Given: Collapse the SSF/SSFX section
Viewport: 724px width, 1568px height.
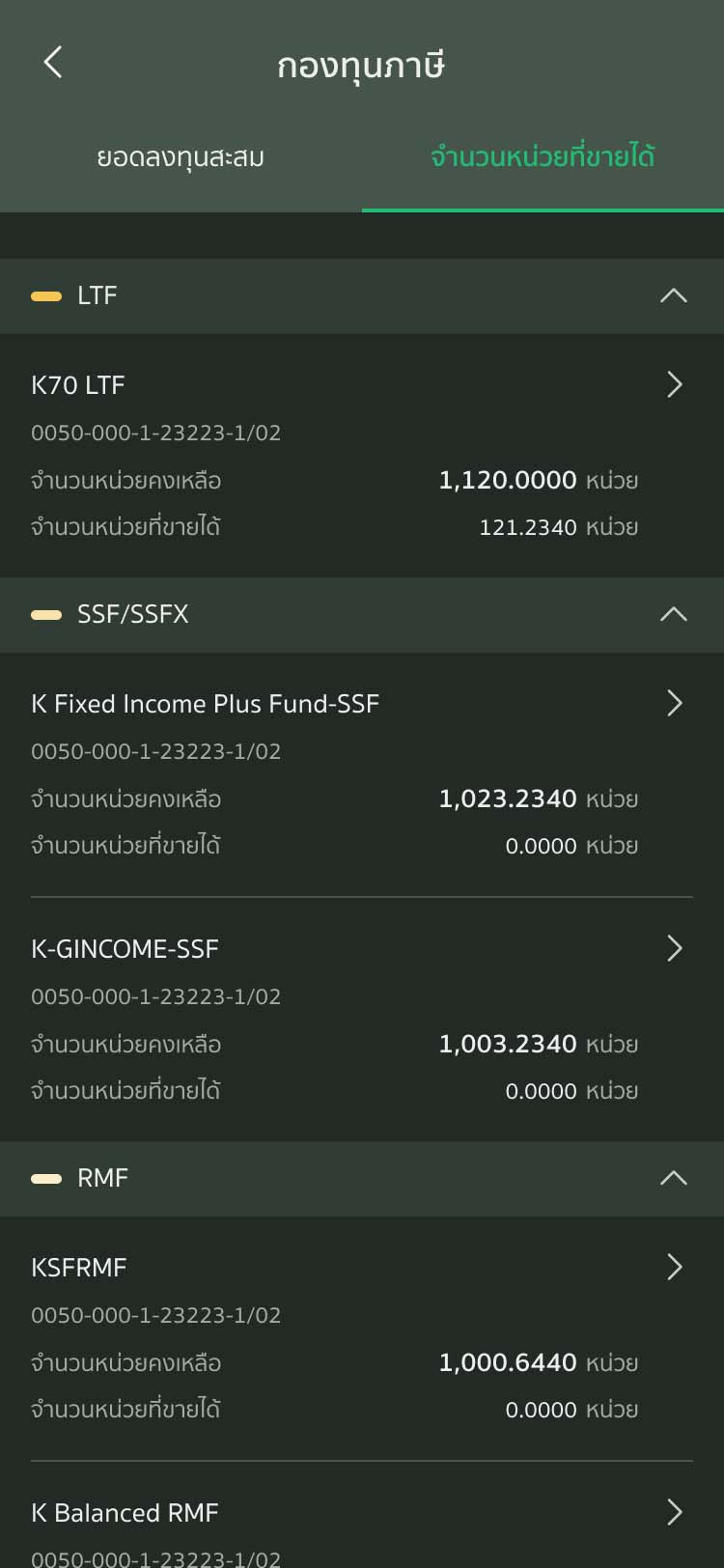Looking at the screenshot, I should [673, 614].
